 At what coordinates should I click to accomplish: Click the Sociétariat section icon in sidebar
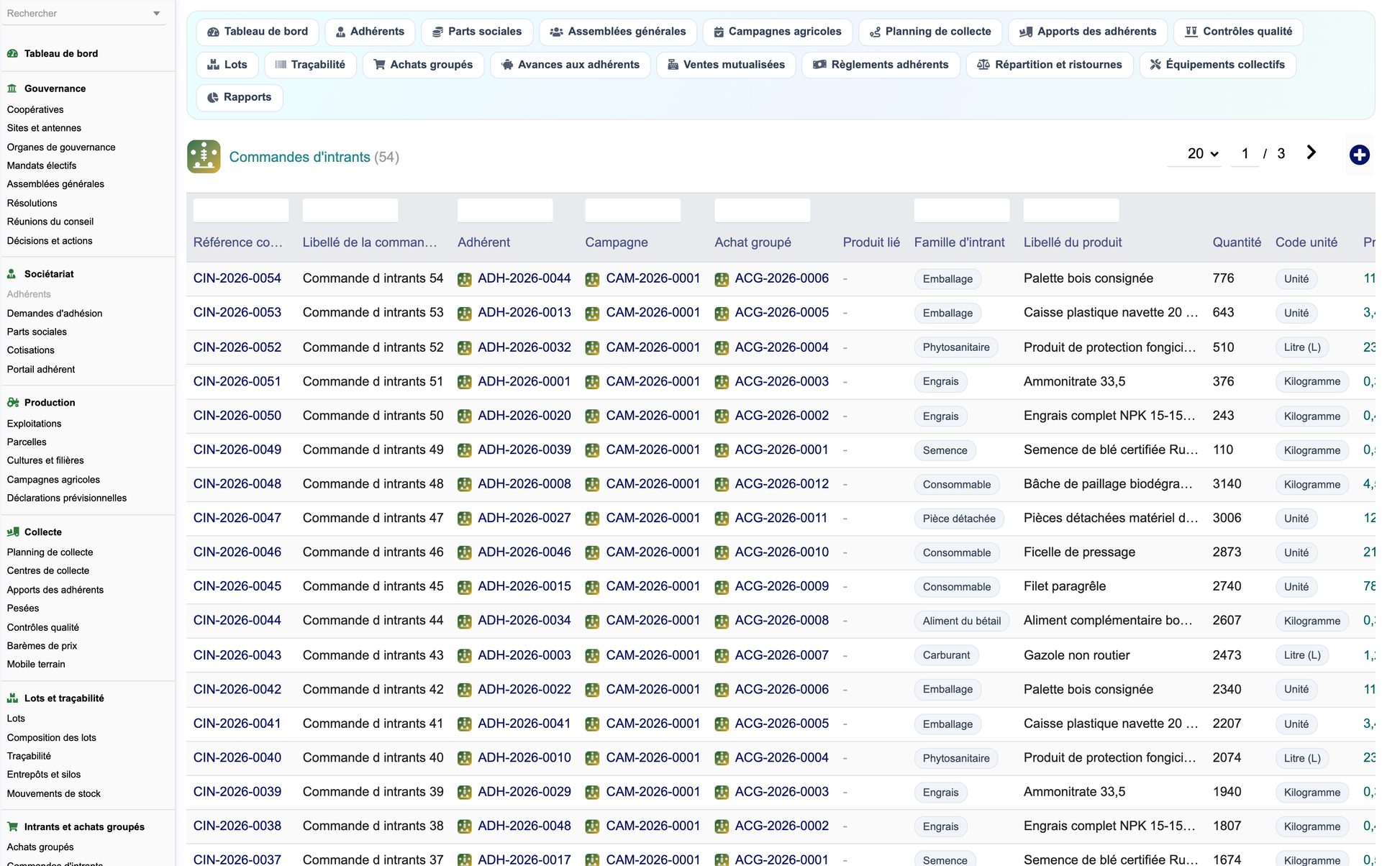[x=12, y=274]
